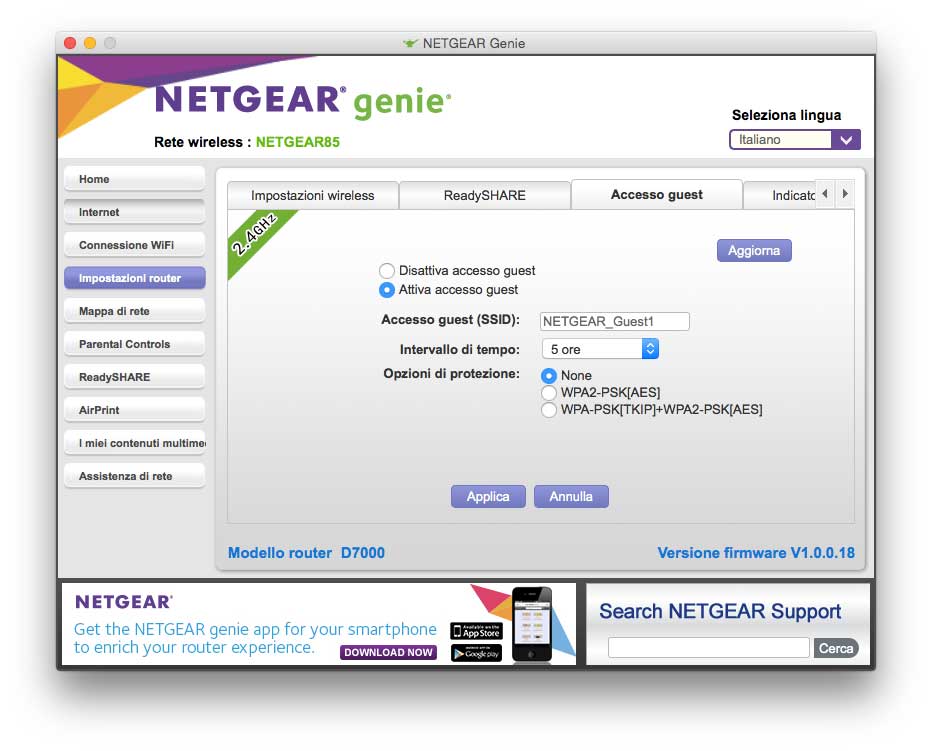Open Connessione WiFi in the sidebar
This screenshot has height=751, width=932.
click(x=134, y=245)
